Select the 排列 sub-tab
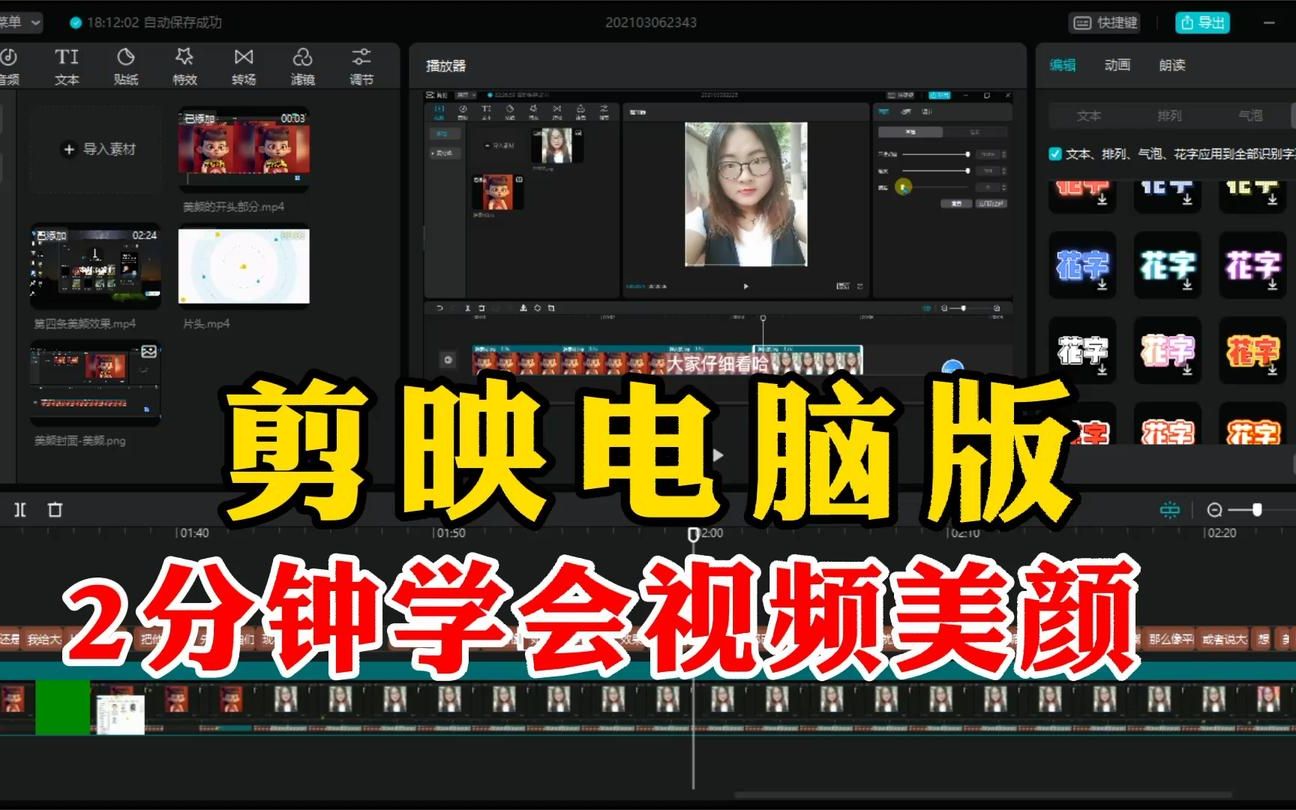 (1169, 116)
